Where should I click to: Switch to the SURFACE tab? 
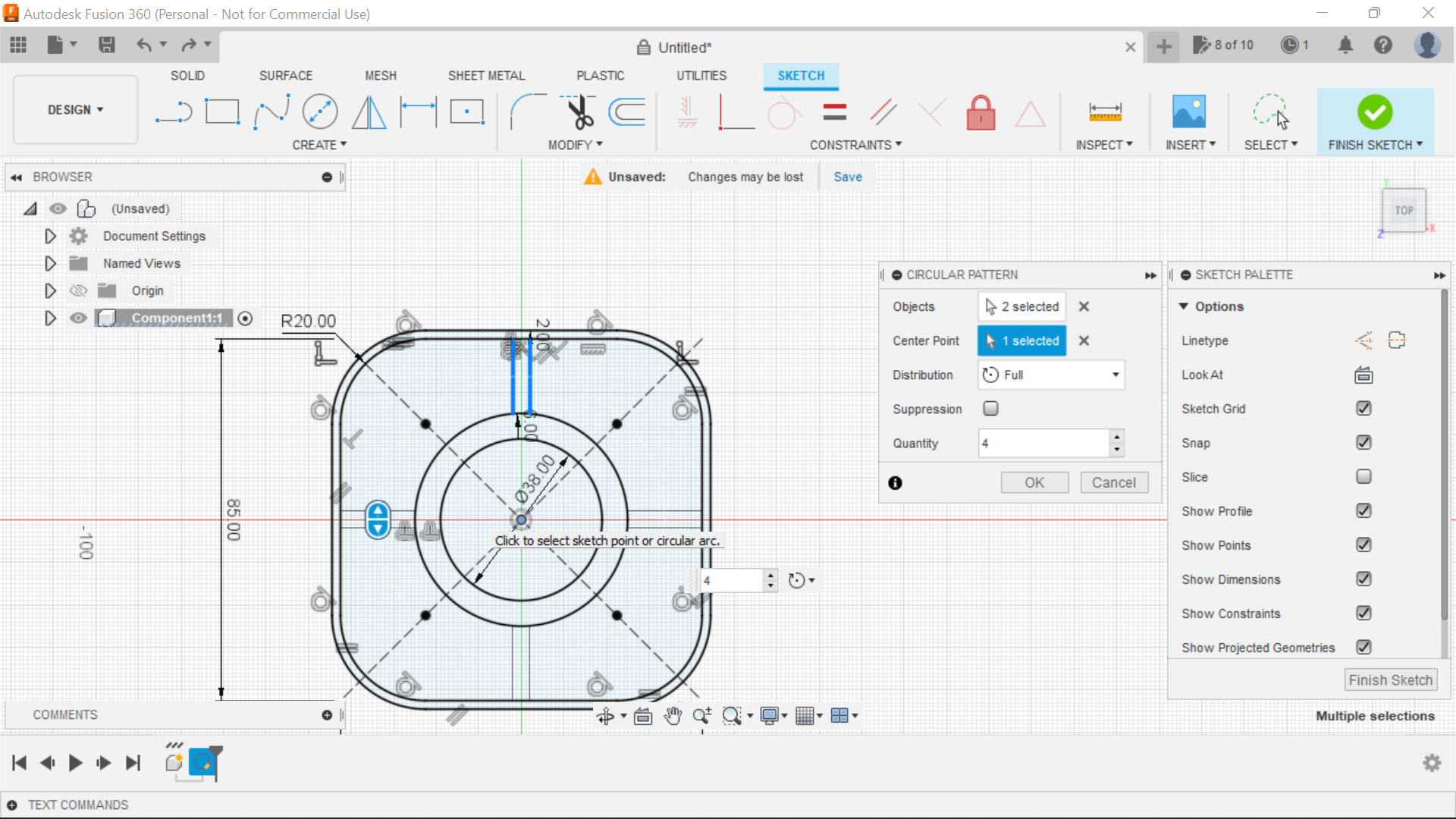click(285, 76)
